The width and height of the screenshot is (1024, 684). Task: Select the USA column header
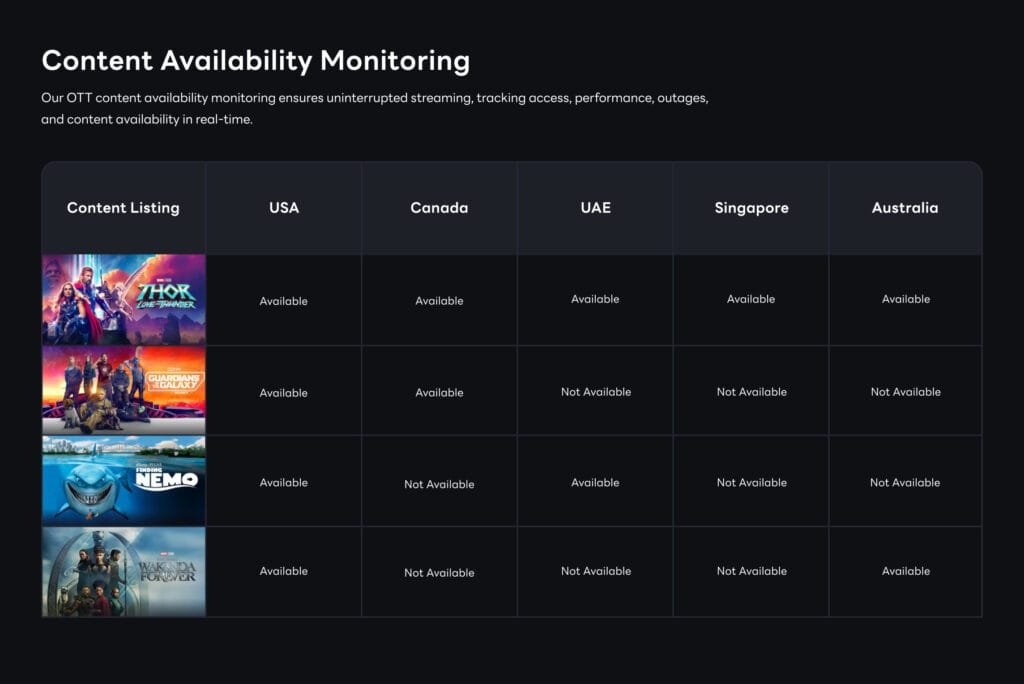tap(284, 208)
